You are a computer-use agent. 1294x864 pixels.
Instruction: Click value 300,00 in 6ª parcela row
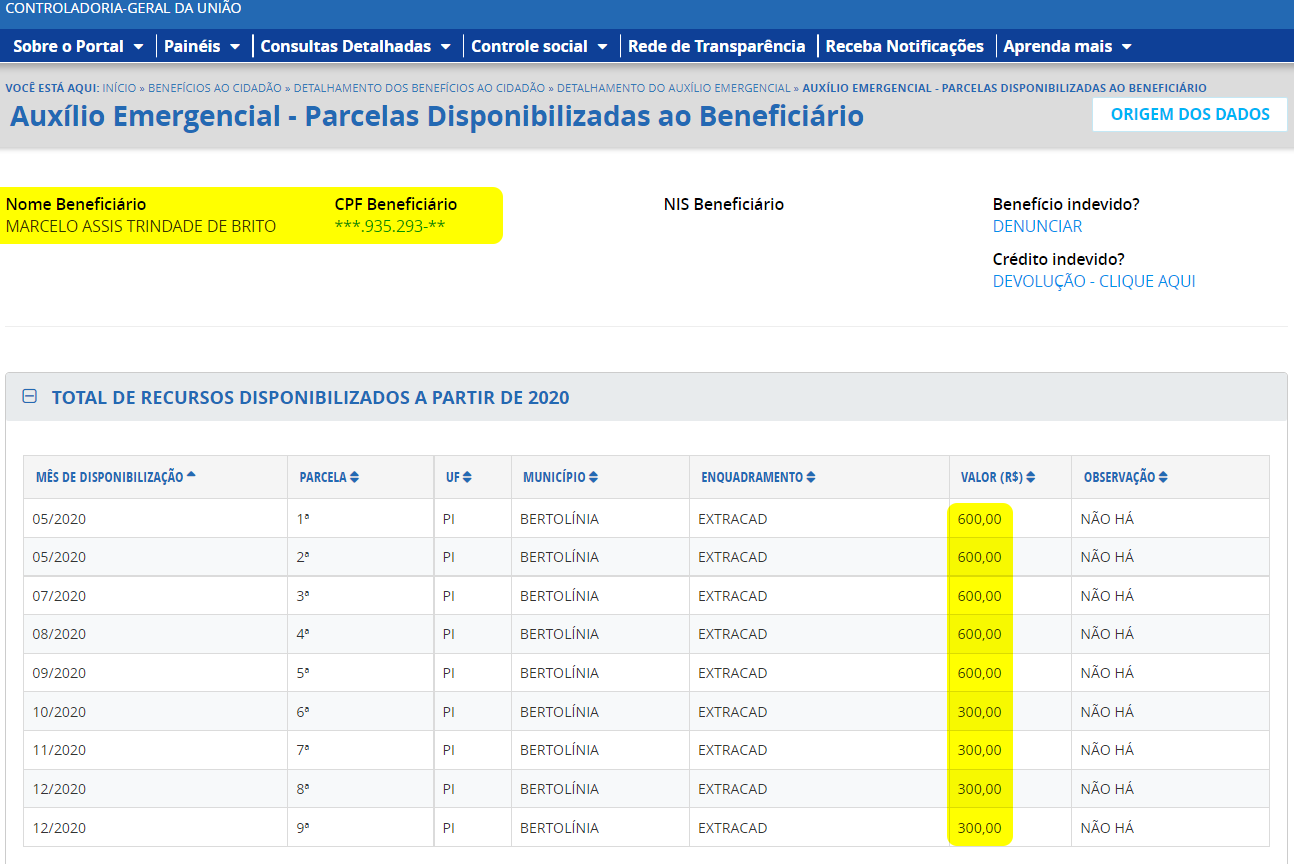[979, 712]
